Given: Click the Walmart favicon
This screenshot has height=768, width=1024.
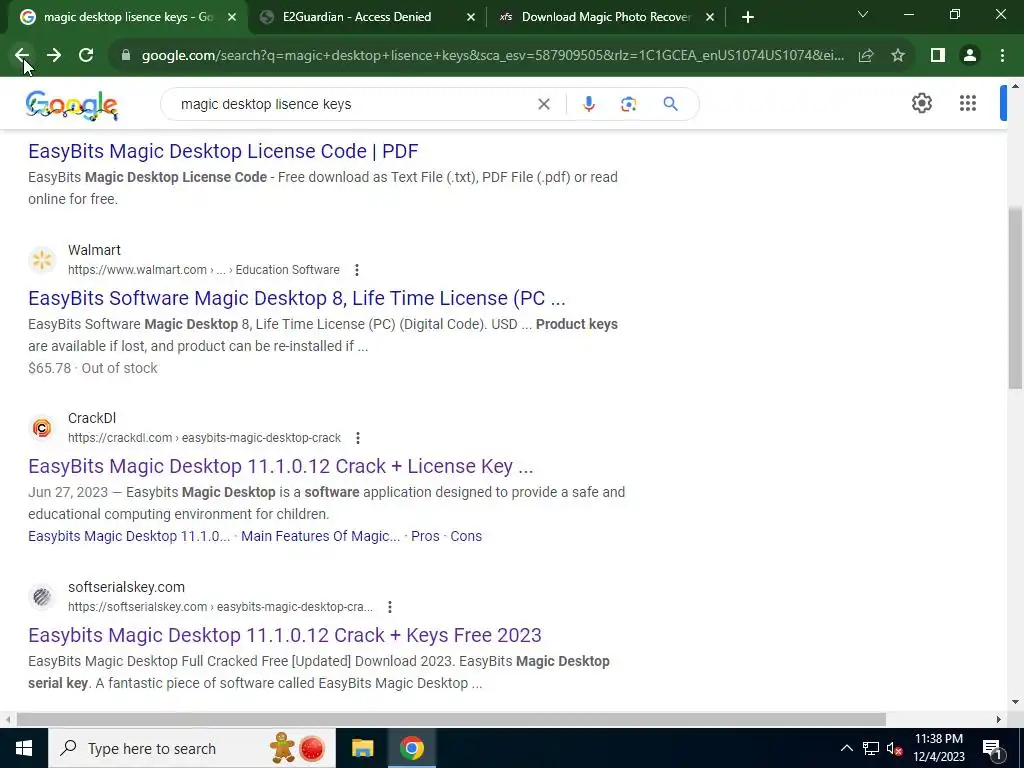Looking at the screenshot, I should tap(42, 260).
